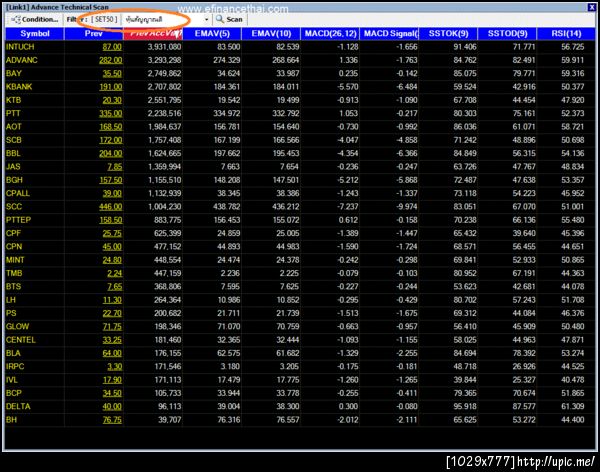Select the BBL symbol
This screenshot has width=600, height=472.
pos(13,154)
